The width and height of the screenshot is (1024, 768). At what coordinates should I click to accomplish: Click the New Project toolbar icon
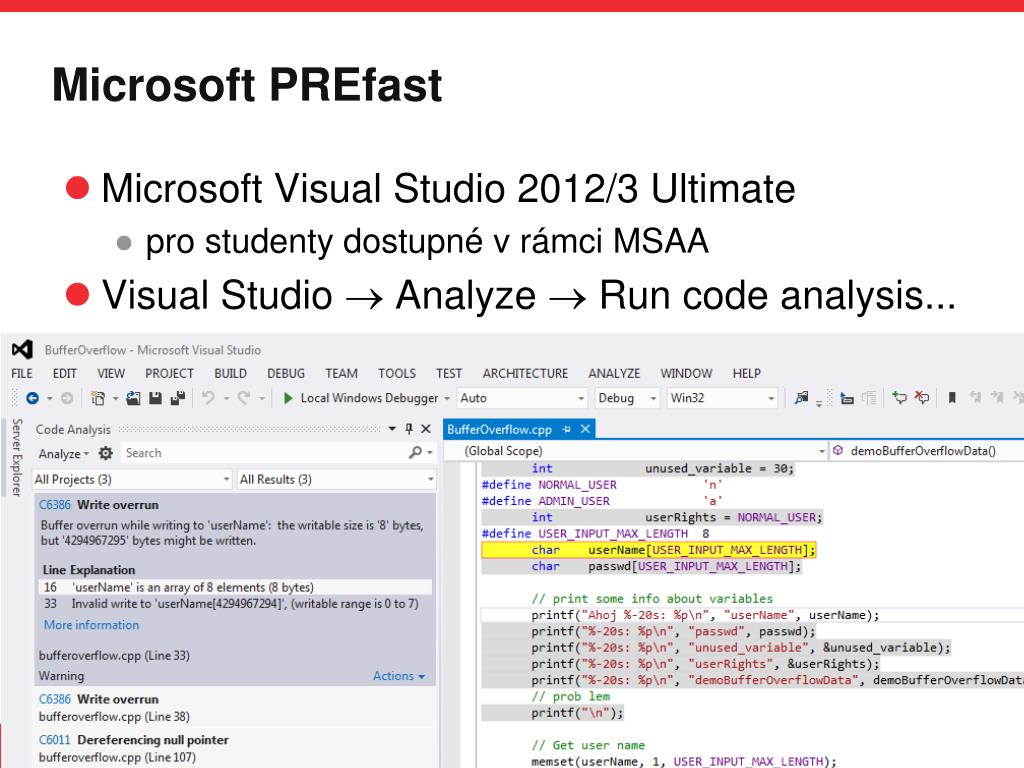[x=98, y=398]
